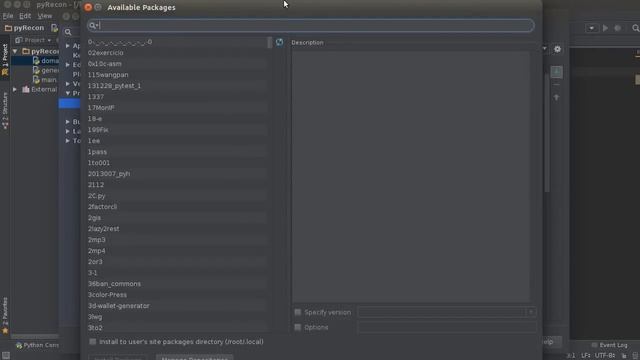Expand the Bu settings category
The height and width of the screenshot is (360, 640).
[x=68, y=122]
